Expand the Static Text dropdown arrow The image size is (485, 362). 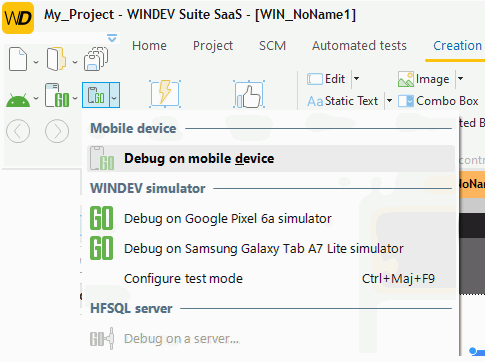pyautogui.click(x=389, y=101)
